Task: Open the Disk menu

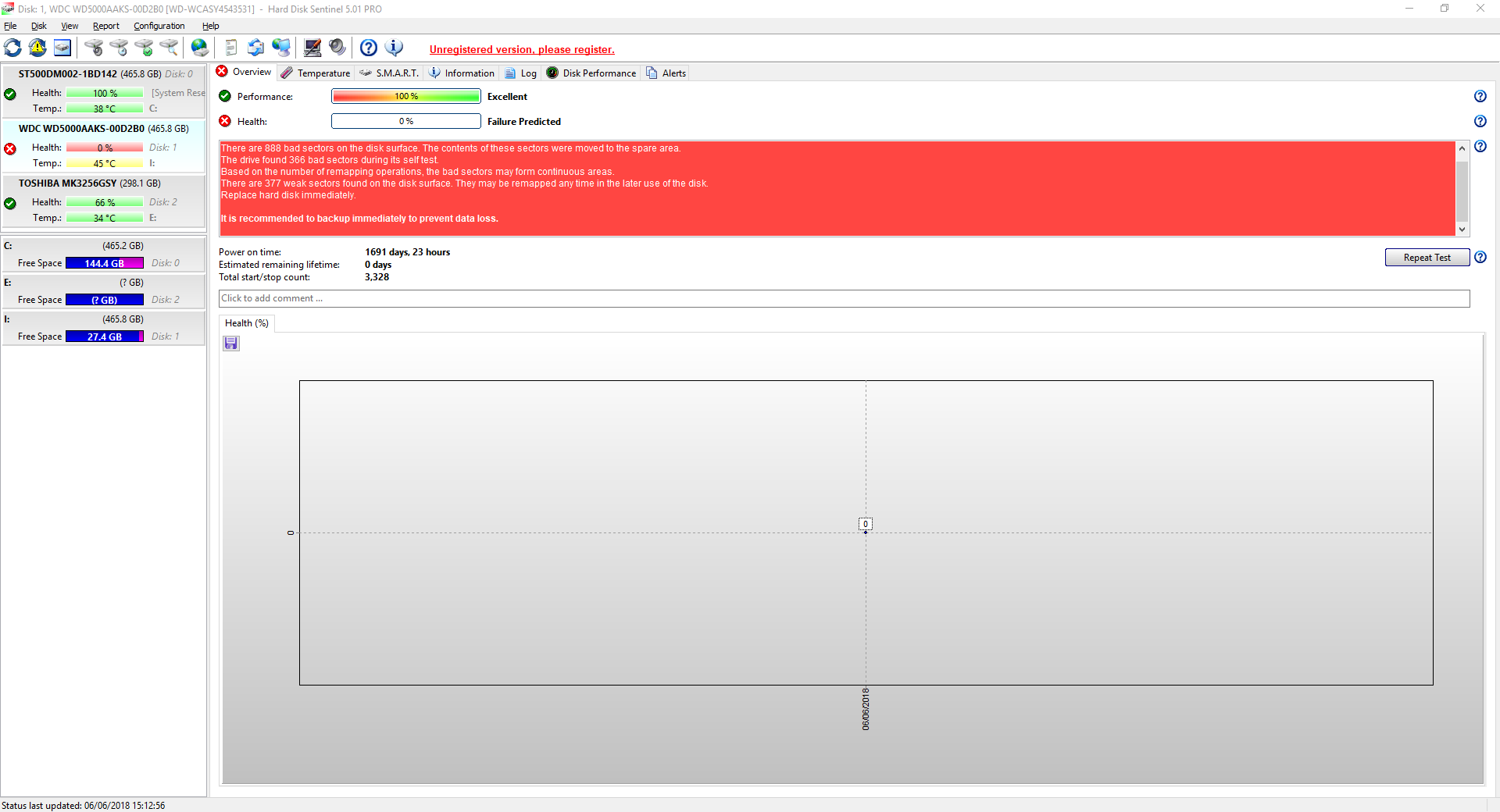Action: [x=39, y=26]
